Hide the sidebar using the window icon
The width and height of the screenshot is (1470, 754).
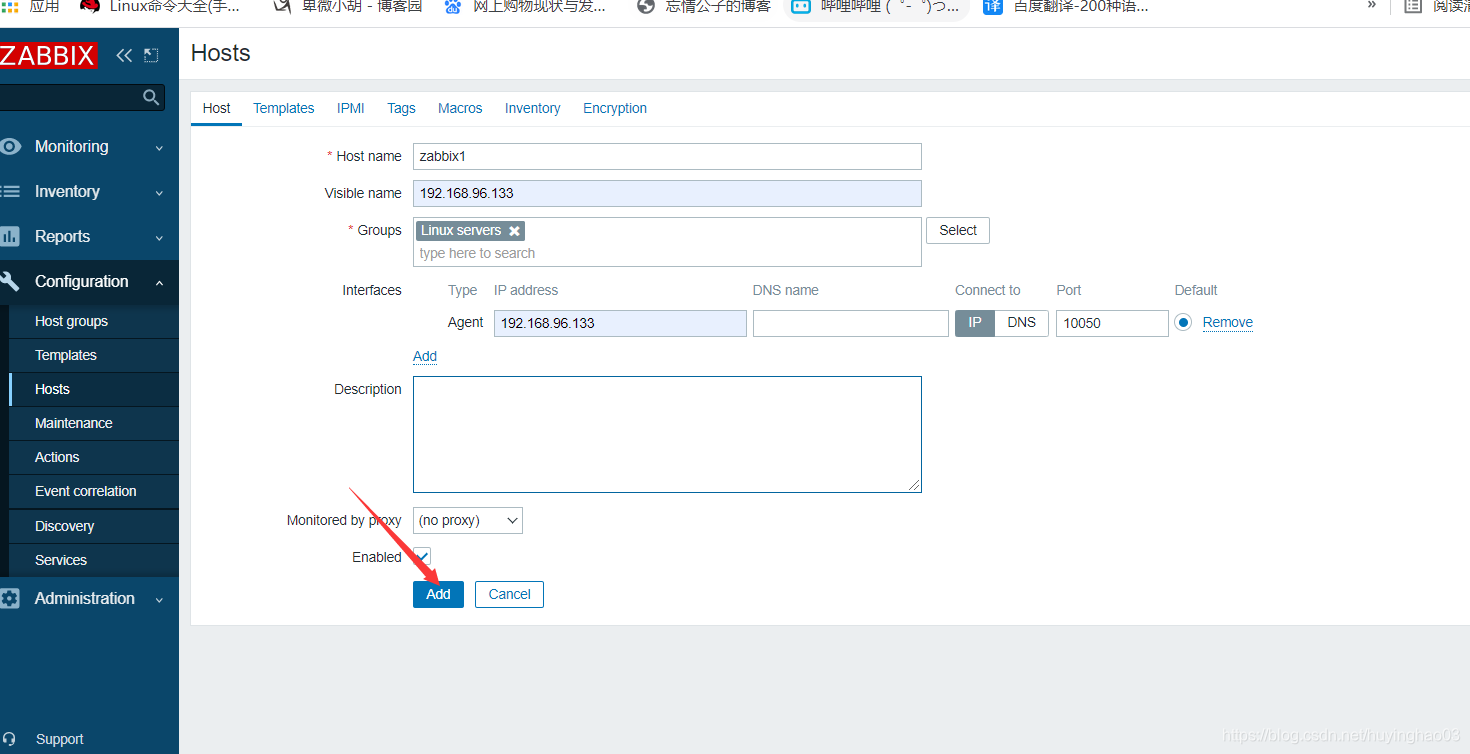click(x=151, y=55)
